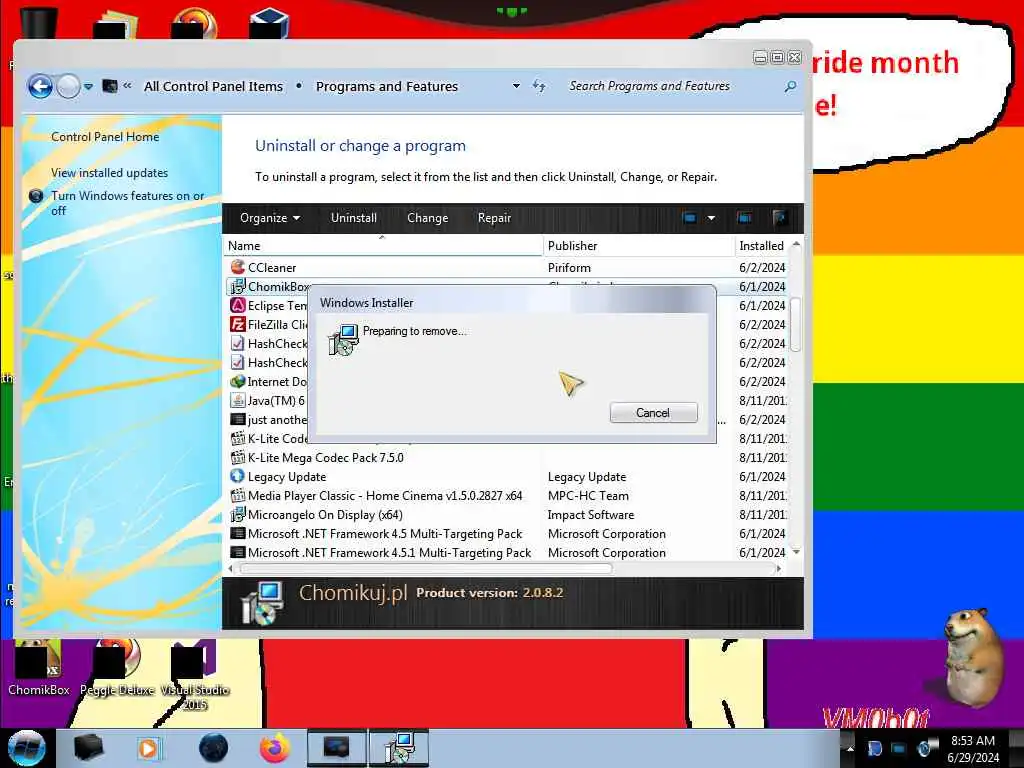Minimize the Programs and Features window
The width and height of the screenshot is (1024, 768).
click(760, 57)
